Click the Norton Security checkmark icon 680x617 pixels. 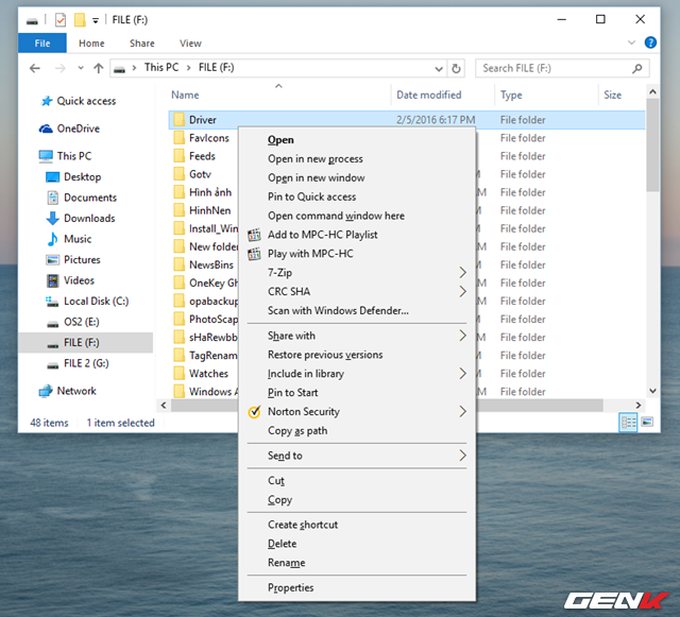tap(254, 411)
